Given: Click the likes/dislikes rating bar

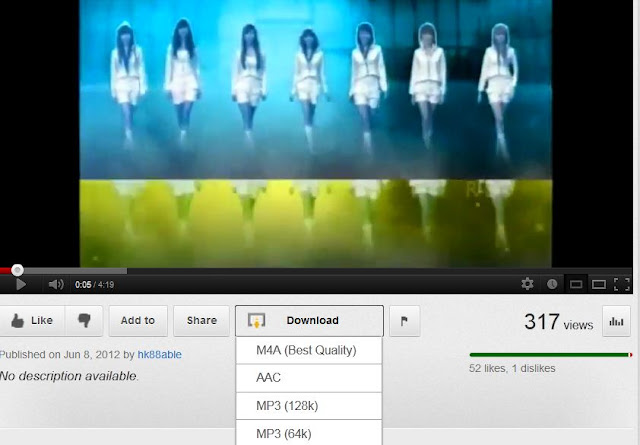Looking at the screenshot, I should click(551, 355).
